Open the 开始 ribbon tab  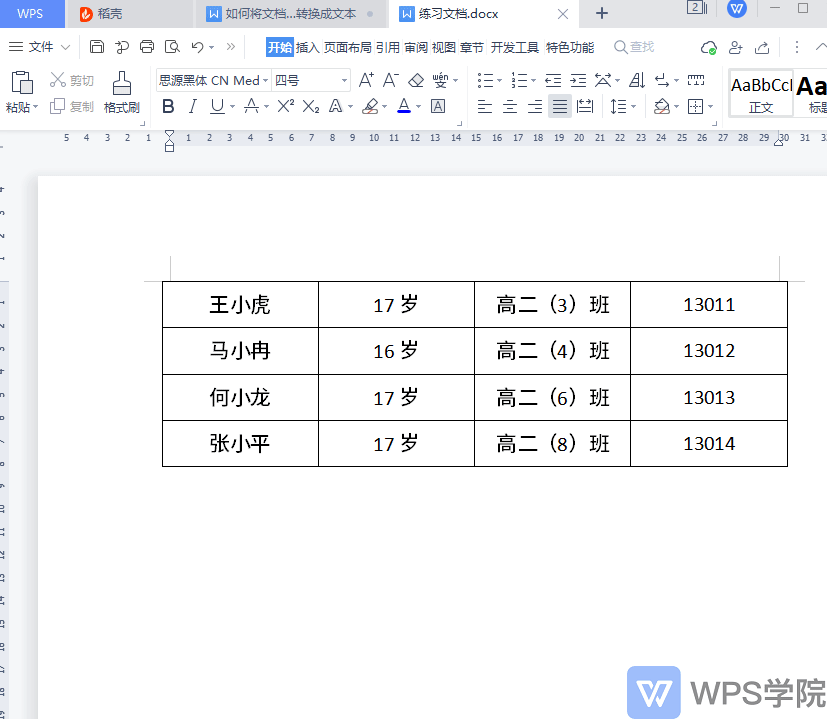[x=280, y=47]
